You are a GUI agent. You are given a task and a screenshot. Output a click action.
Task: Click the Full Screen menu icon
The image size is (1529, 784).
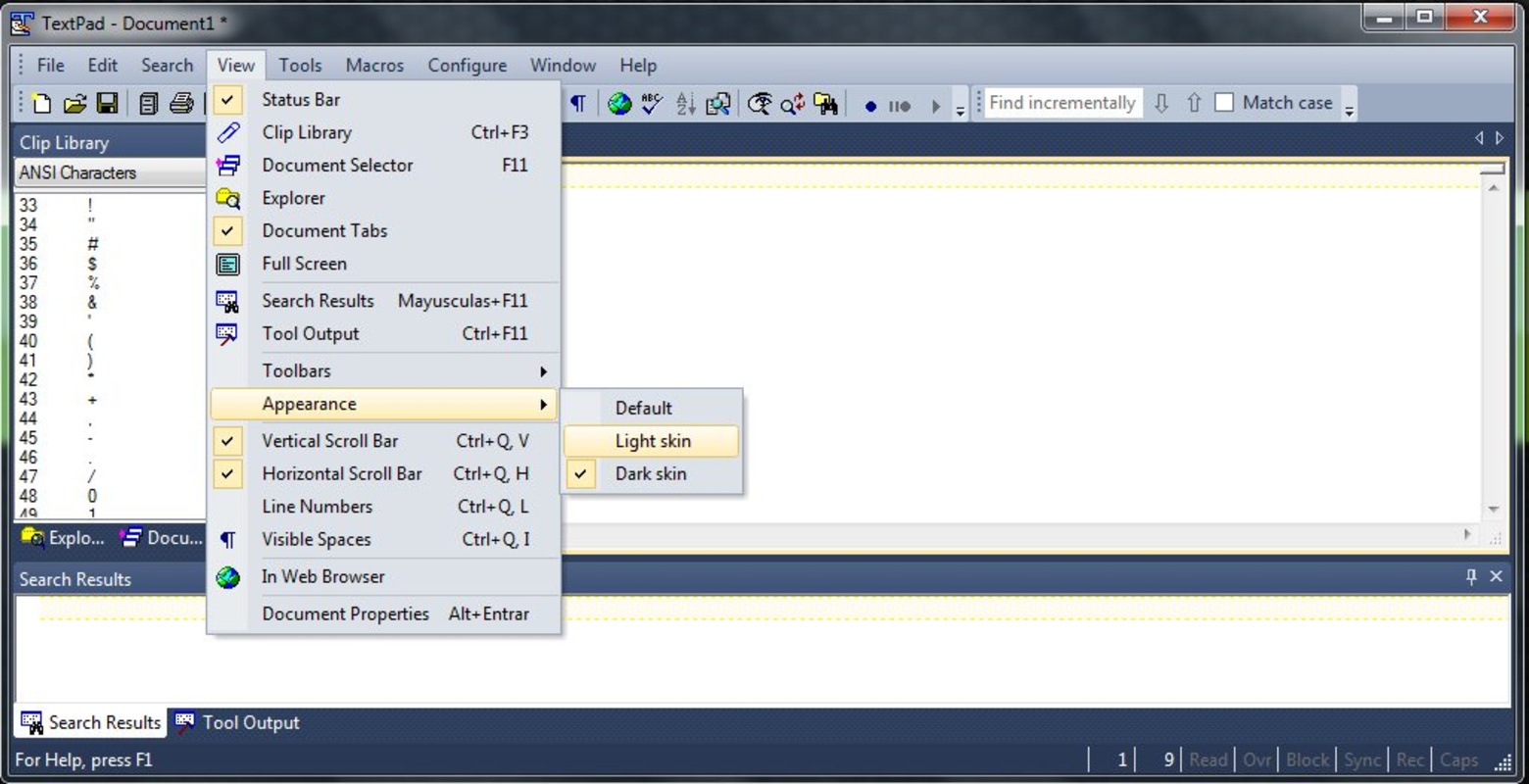[x=227, y=264]
